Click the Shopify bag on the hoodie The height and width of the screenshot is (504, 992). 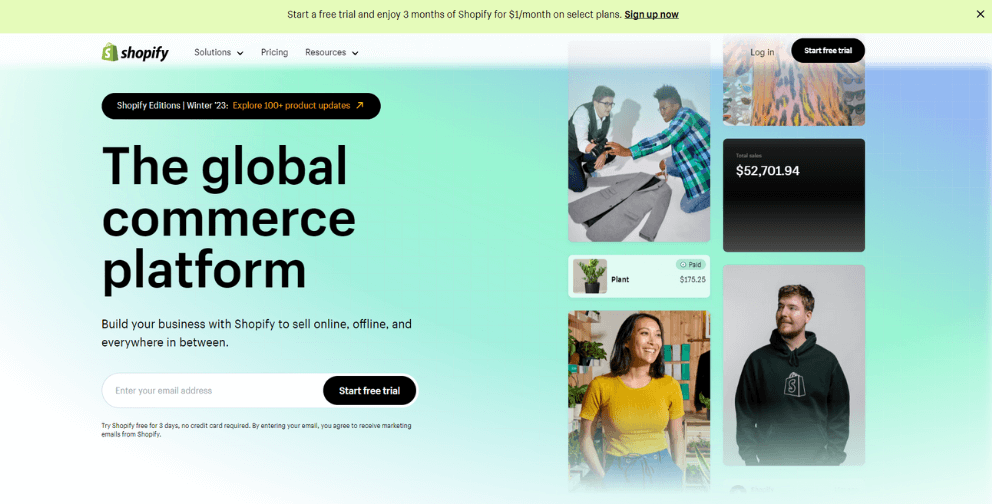coord(795,384)
